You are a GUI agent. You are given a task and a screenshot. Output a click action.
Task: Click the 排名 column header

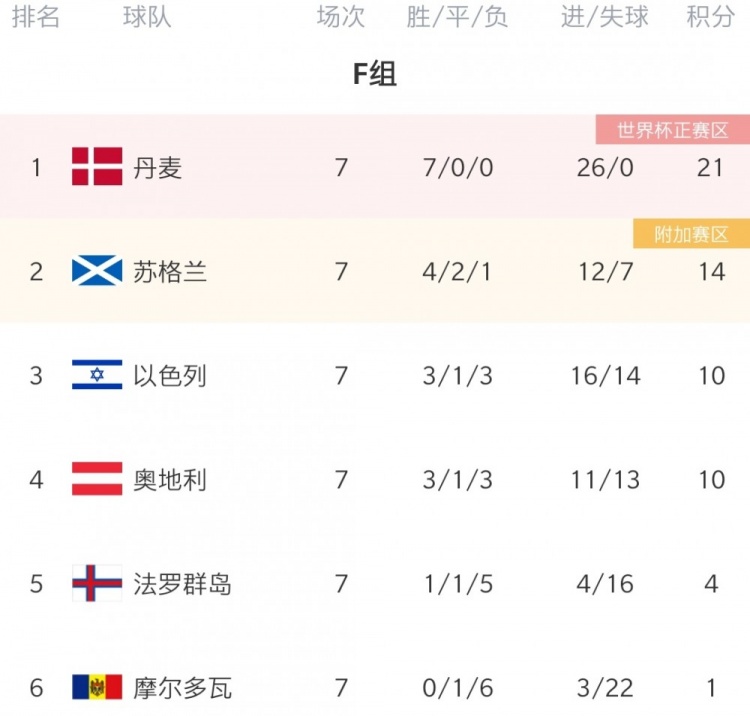(36, 17)
